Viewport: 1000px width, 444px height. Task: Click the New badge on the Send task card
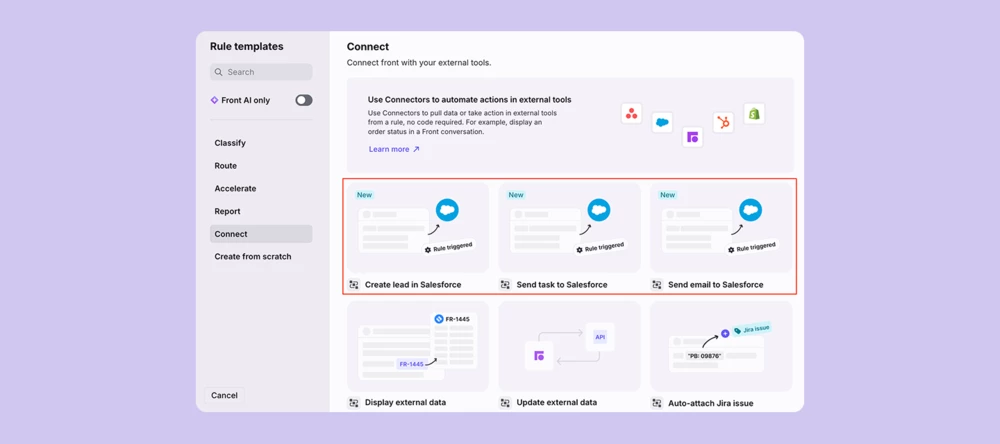pos(516,195)
